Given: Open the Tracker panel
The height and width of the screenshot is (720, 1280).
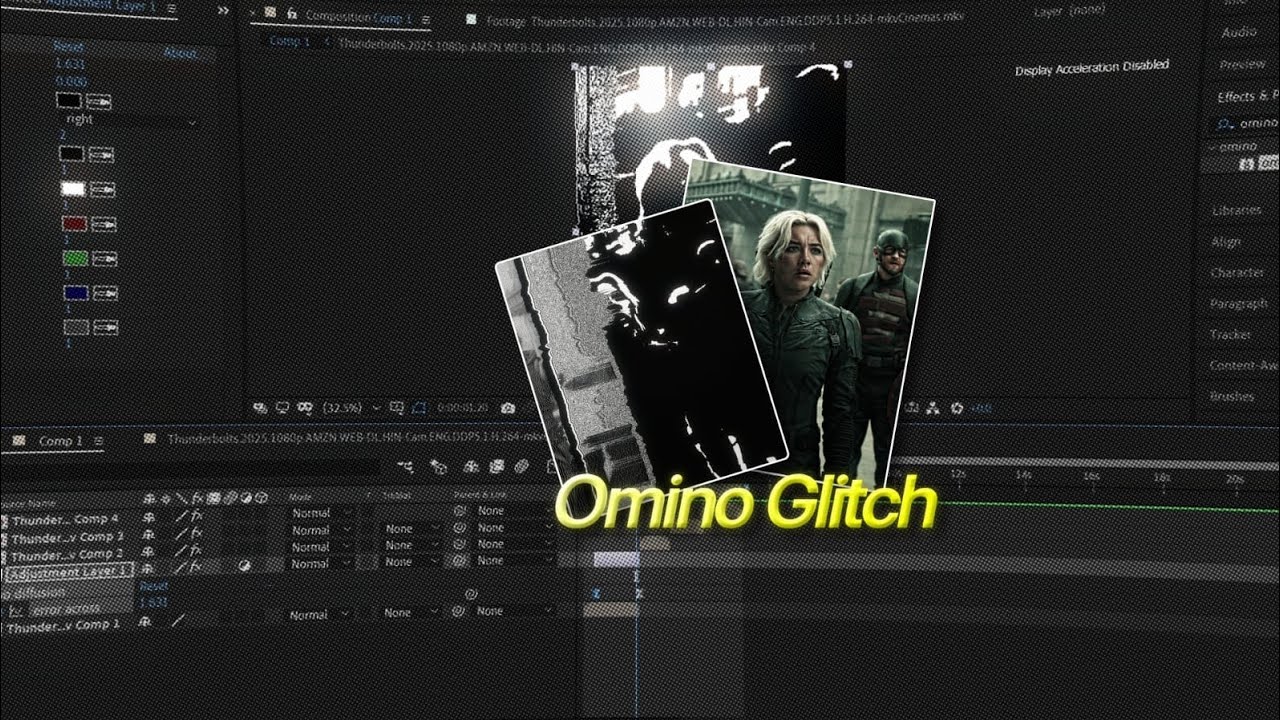Looking at the screenshot, I should (1230, 335).
